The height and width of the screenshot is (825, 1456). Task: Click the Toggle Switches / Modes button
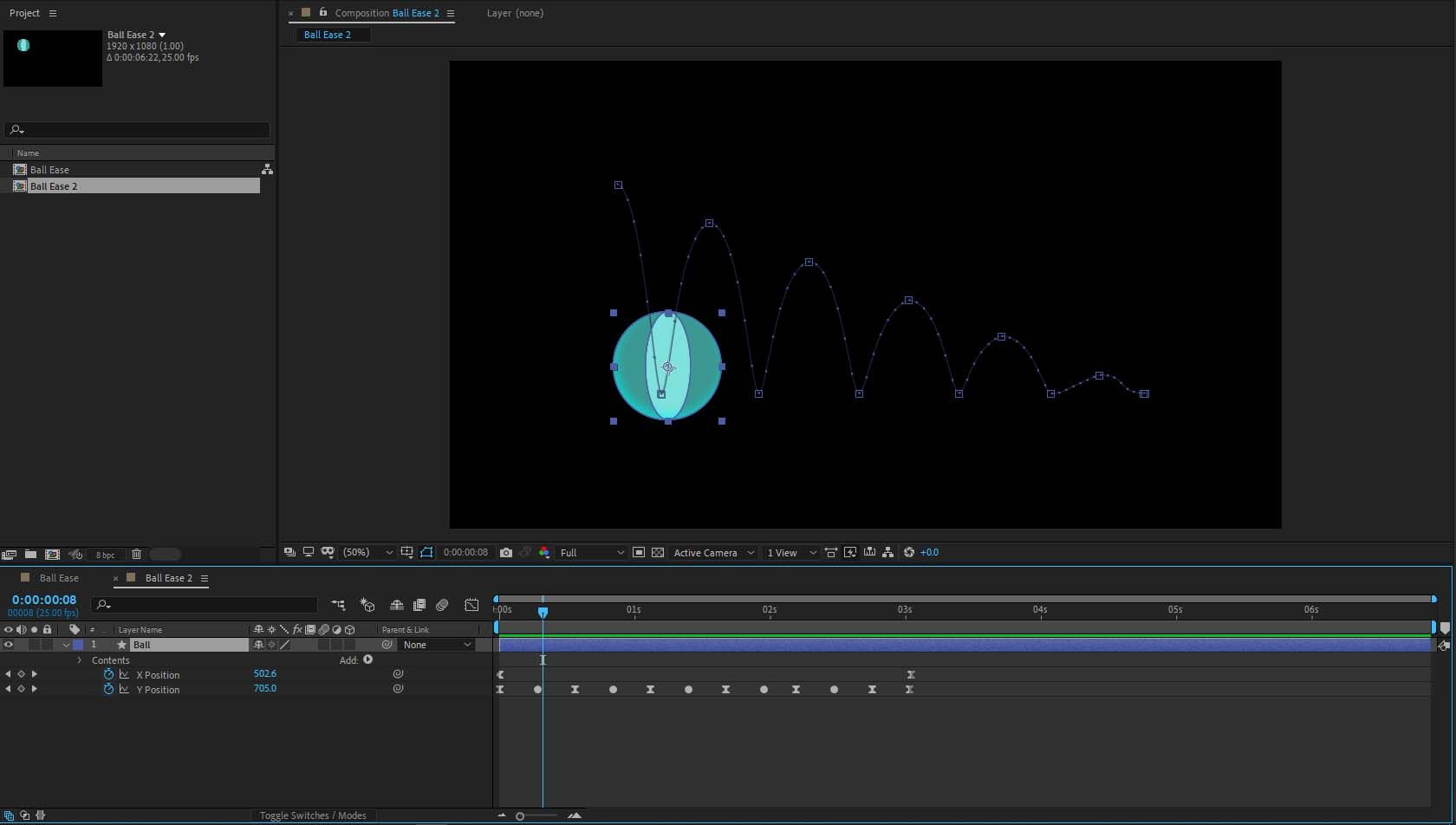[x=313, y=815]
